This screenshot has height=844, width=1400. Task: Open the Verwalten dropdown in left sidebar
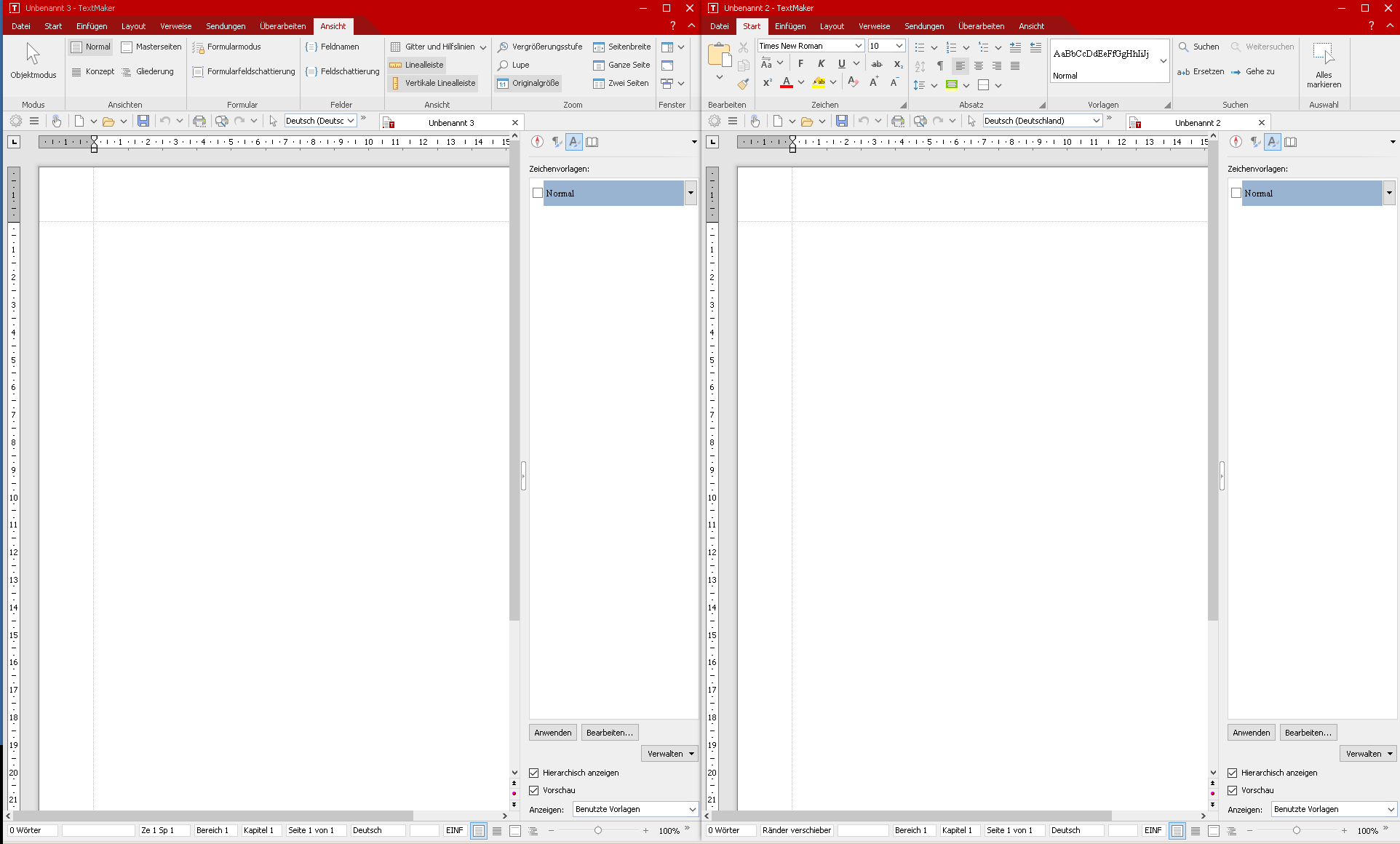point(669,754)
